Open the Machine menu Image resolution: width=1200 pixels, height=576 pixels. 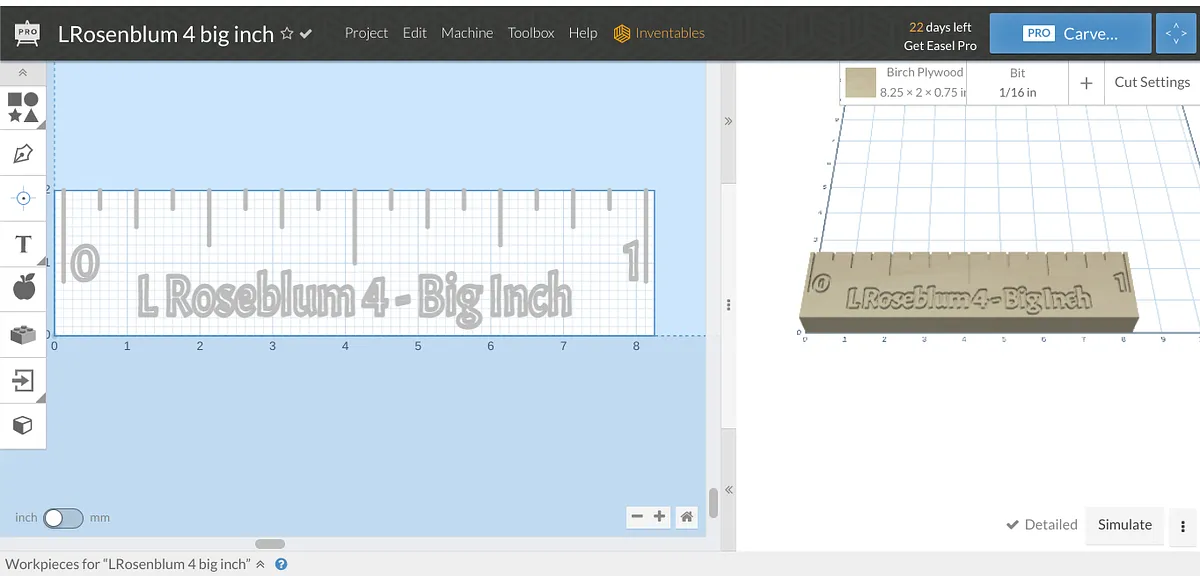[x=467, y=33]
